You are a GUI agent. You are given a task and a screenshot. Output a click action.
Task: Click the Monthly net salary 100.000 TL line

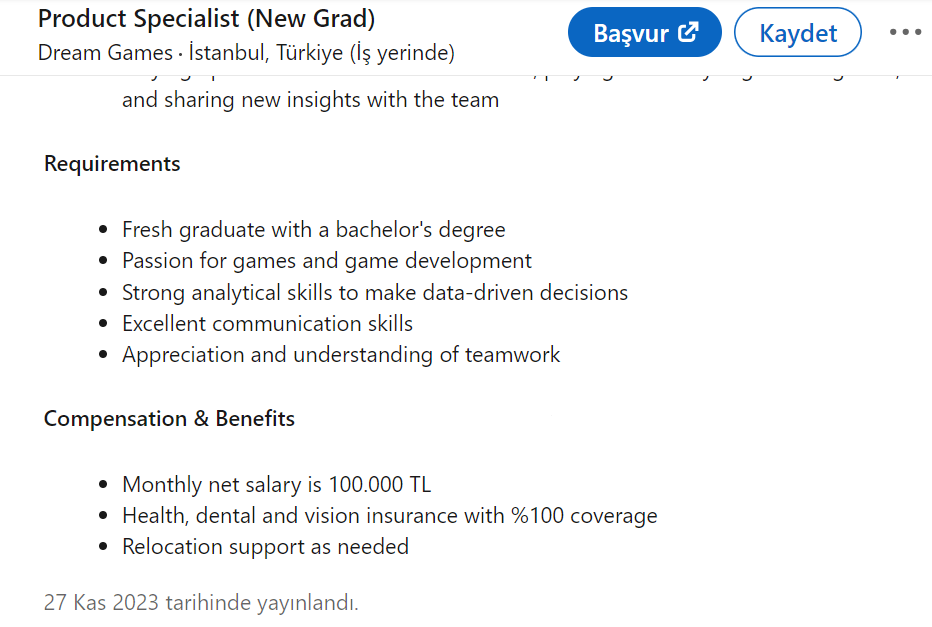pos(277,484)
